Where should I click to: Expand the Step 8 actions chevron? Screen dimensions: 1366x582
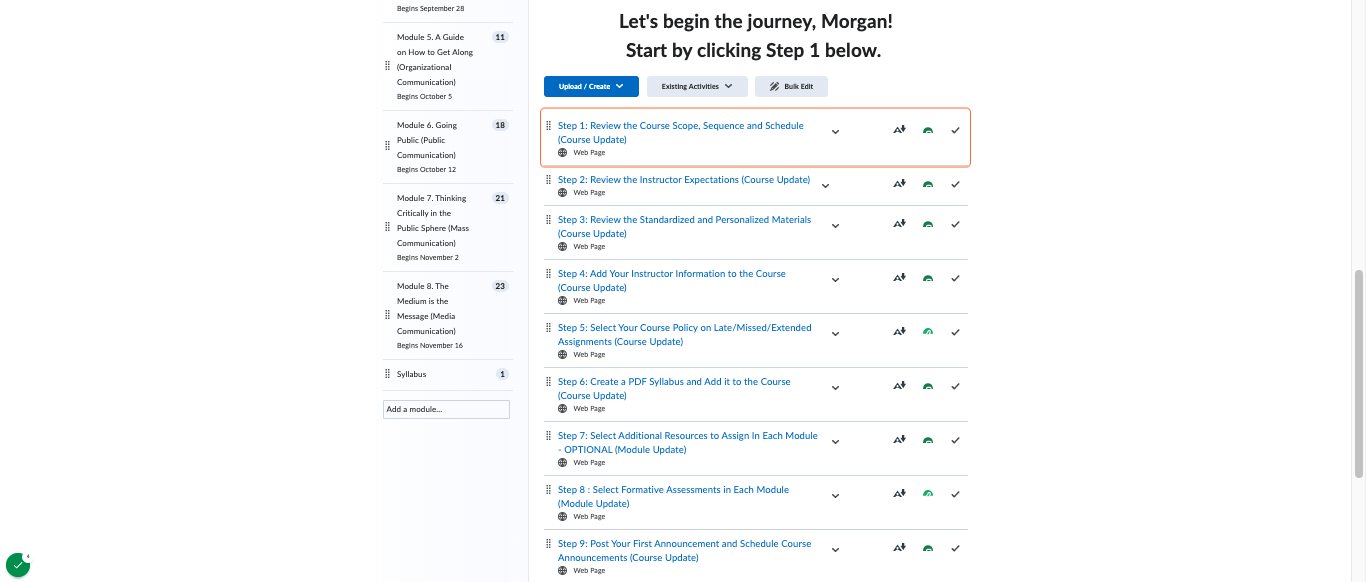[836, 496]
